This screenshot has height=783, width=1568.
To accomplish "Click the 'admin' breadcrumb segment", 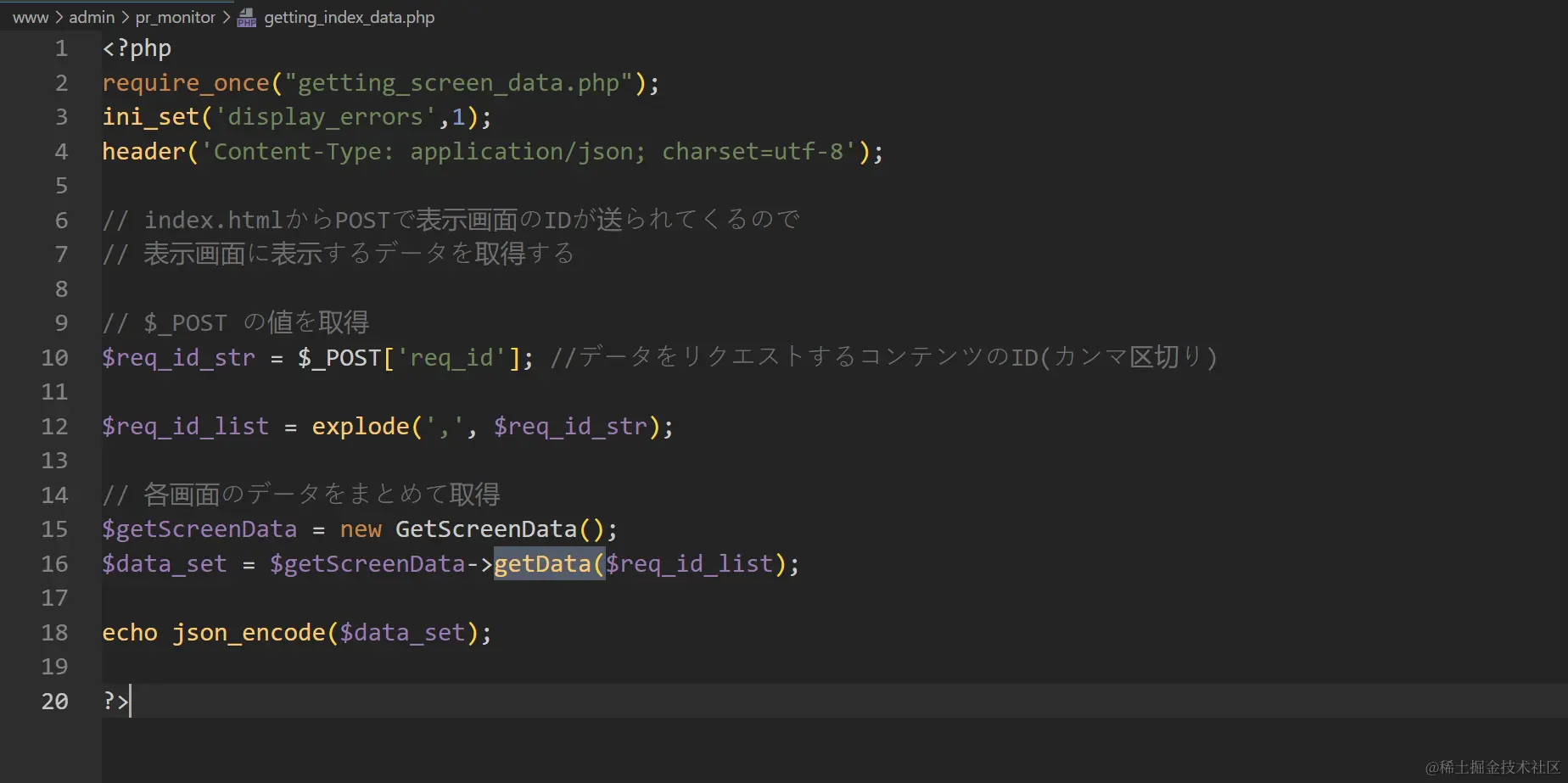I will click(x=92, y=17).
